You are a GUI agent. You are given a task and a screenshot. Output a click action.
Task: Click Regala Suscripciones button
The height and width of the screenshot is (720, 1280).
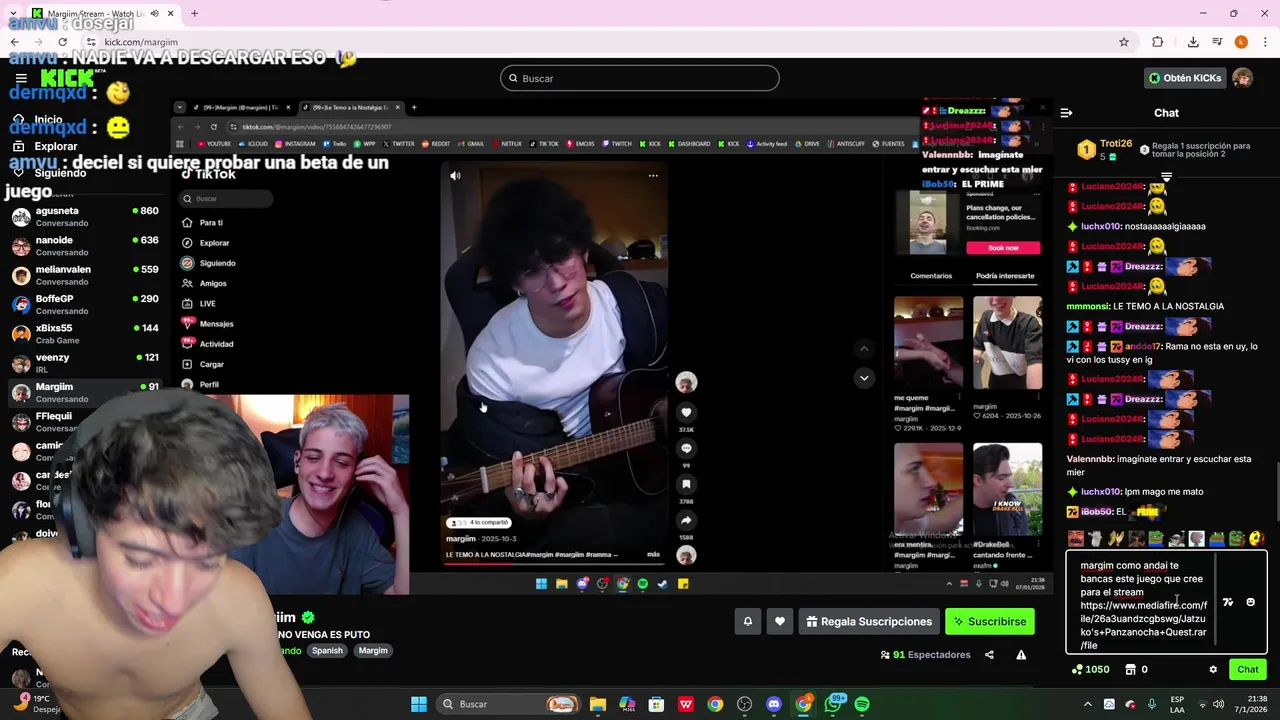[x=868, y=621]
